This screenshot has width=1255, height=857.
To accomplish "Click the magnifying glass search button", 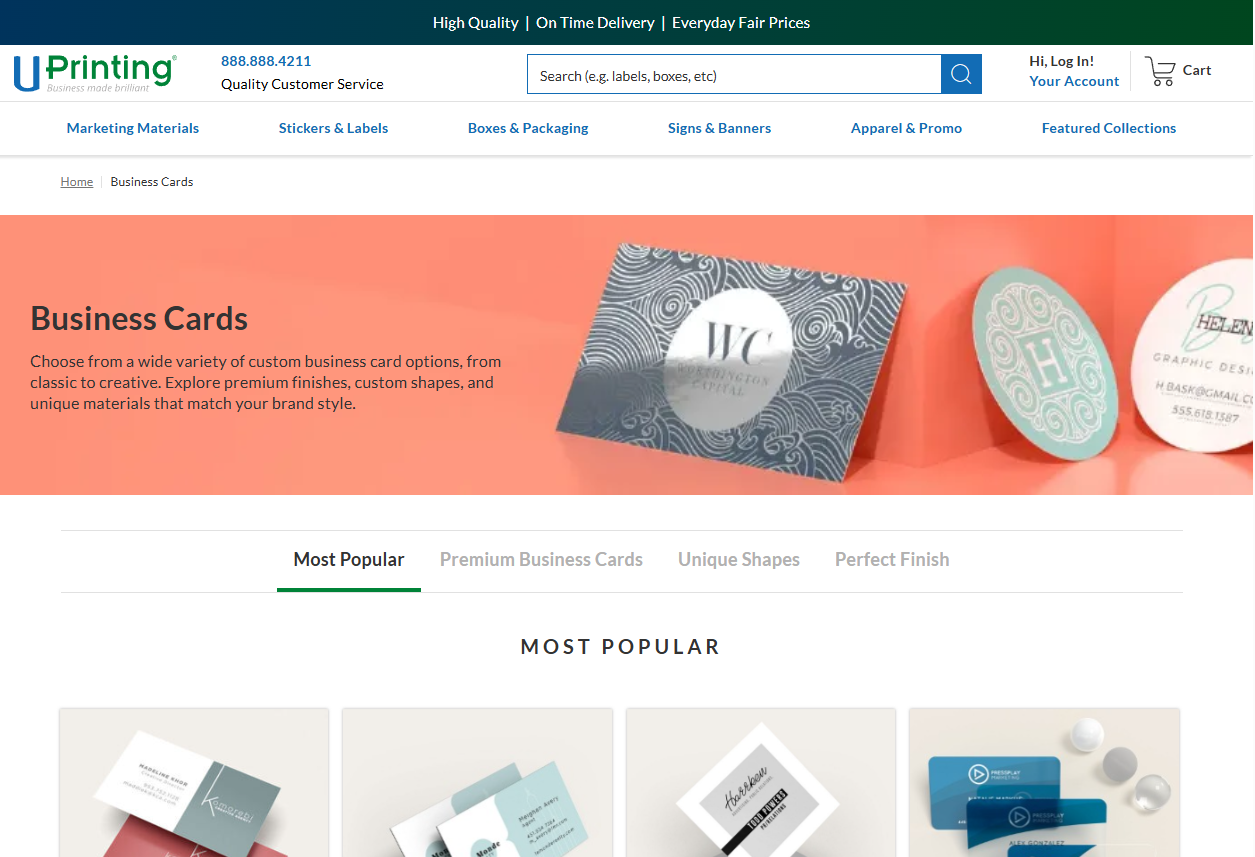I will [x=961, y=74].
